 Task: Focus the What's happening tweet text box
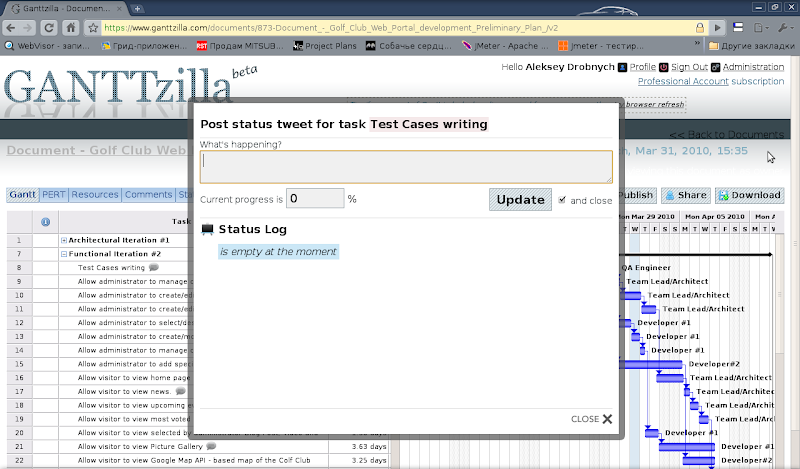tap(406, 167)
